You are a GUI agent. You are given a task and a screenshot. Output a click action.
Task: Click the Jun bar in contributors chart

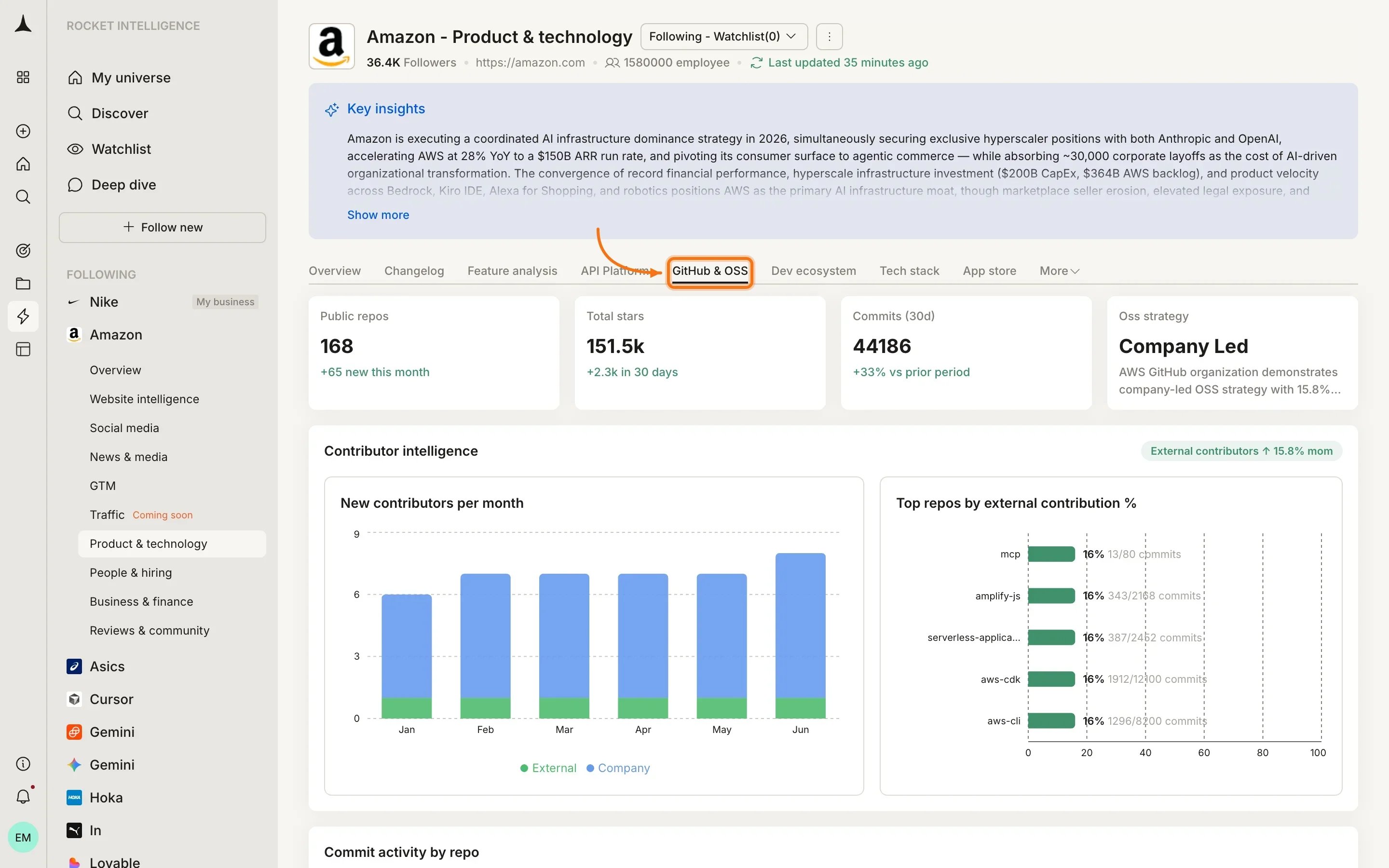pos(800,636)
